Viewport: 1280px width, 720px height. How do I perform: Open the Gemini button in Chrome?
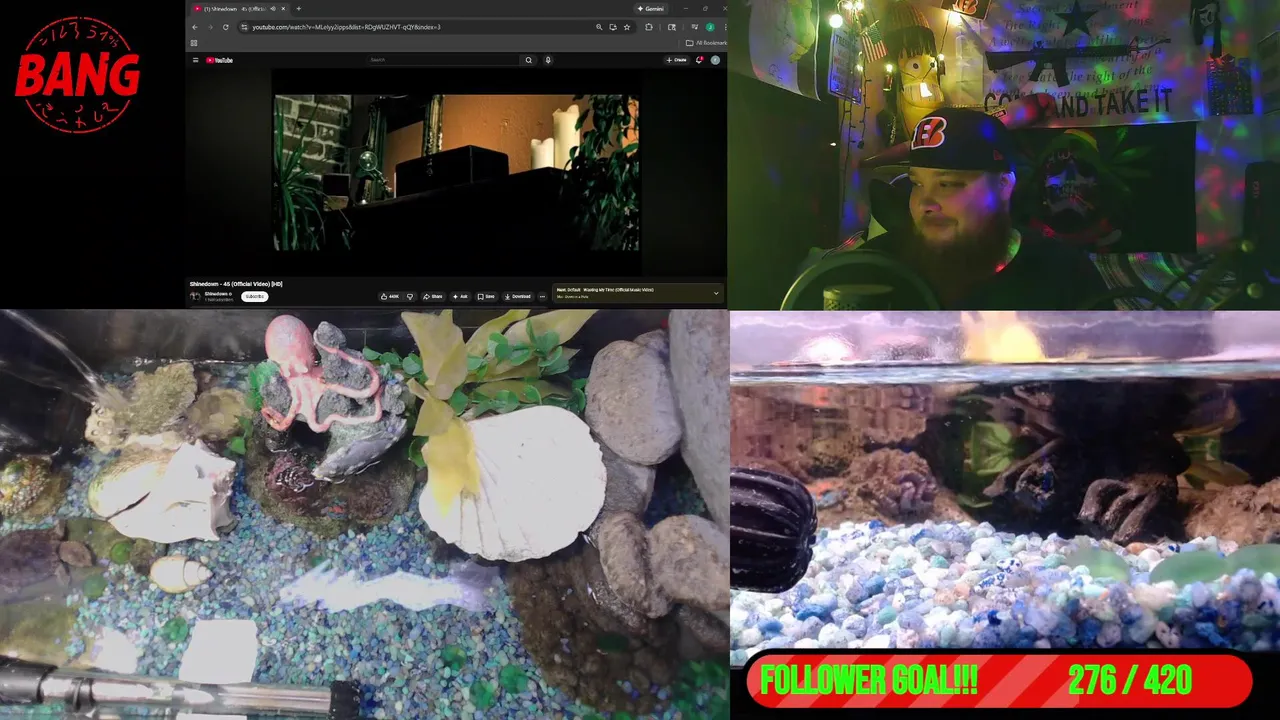click(651, 9)
